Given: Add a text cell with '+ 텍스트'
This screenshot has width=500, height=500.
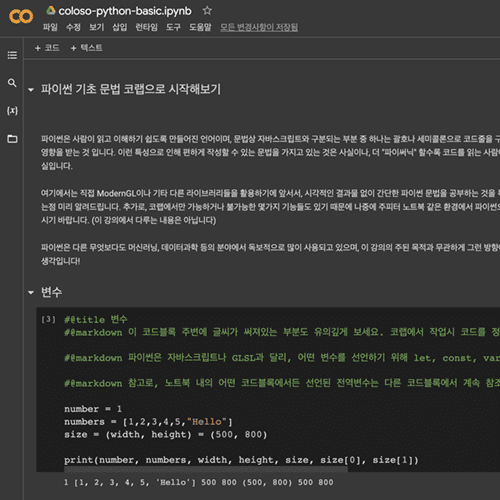Looking at the screenshot, I should tap(87, 48).
